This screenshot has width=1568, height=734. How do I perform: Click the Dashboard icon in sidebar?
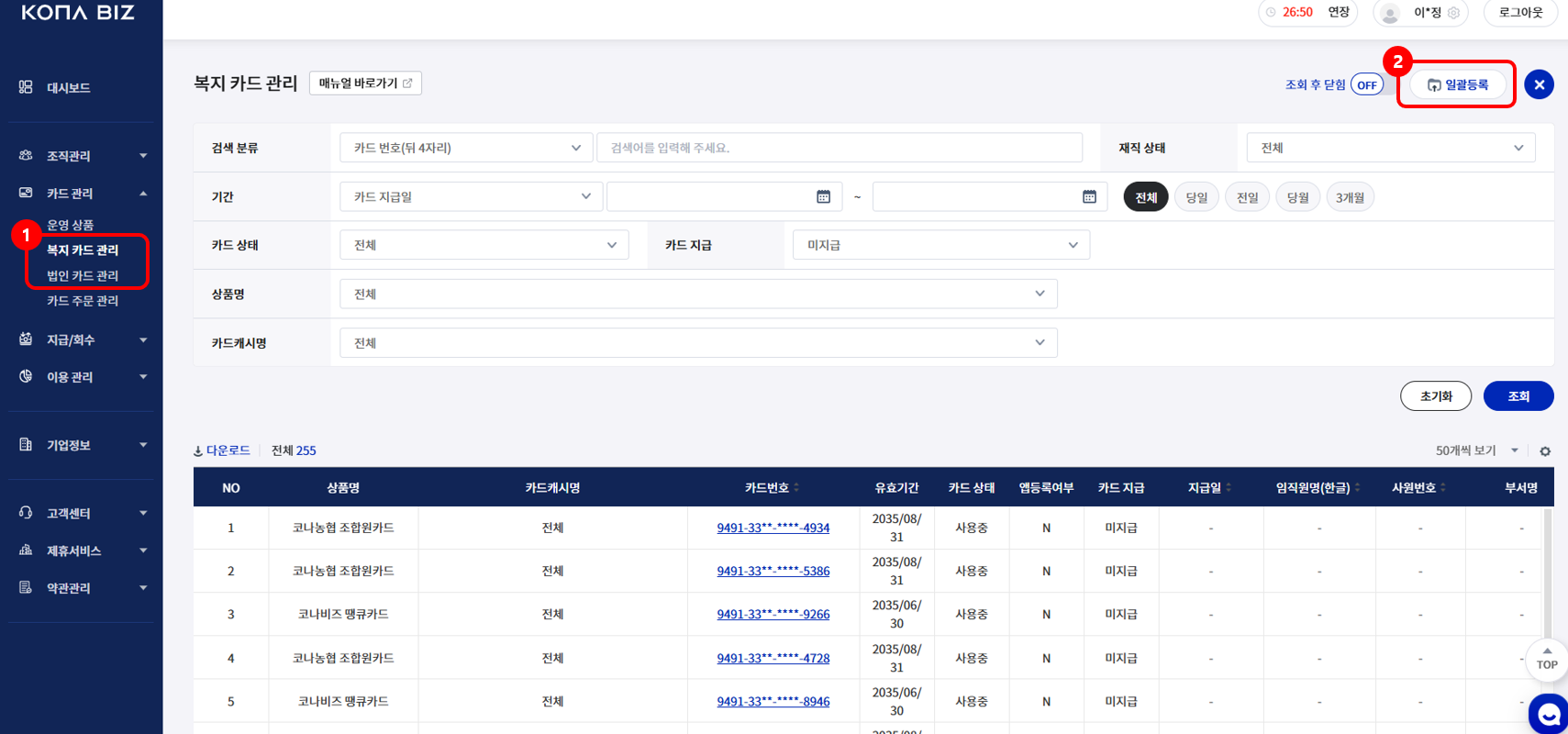coord(26,87)
